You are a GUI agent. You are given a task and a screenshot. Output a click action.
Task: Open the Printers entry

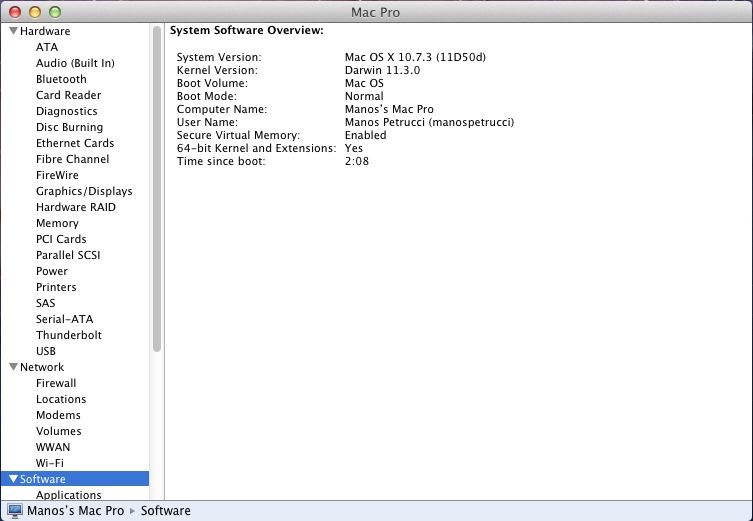click(x=56, y=287)
